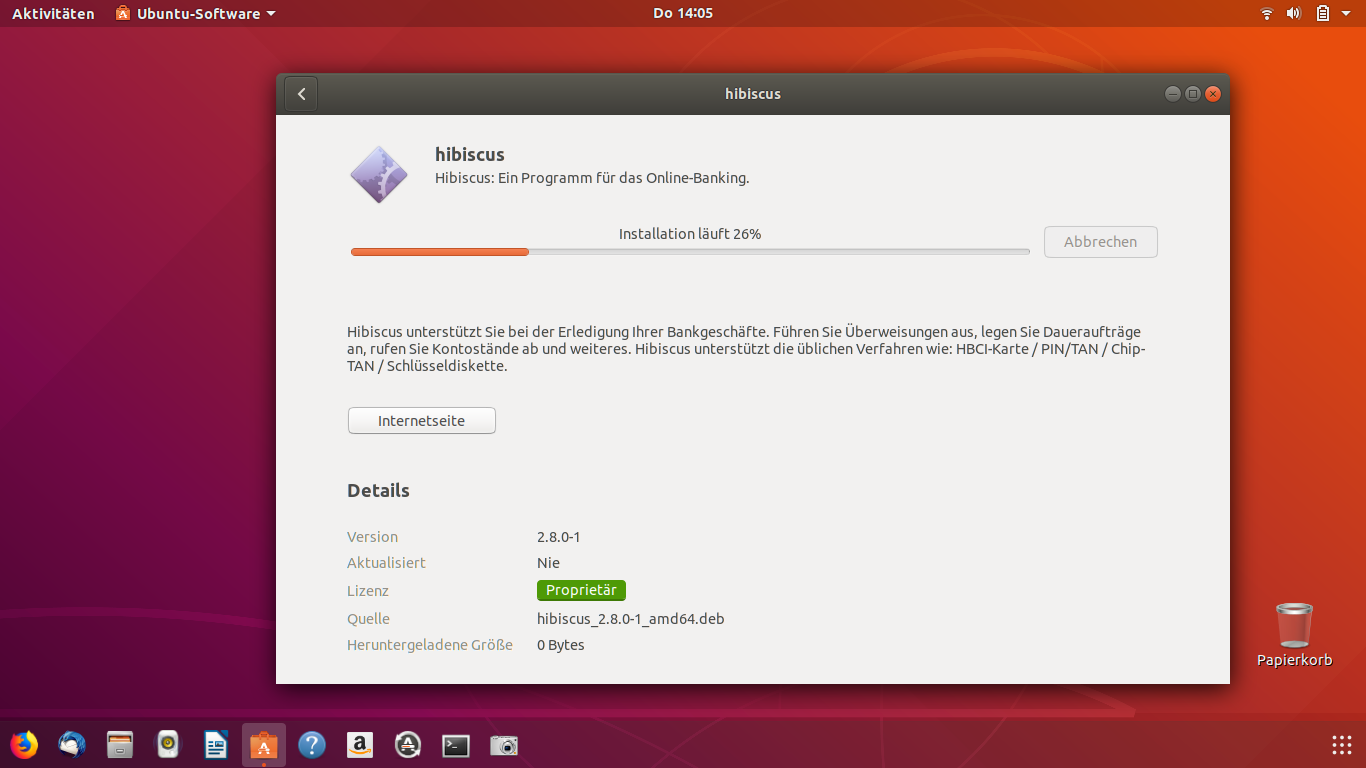Viewport: 1366px width, 768px height.
Task: Click the Aktualisiert value 'Nie'
Action: (x=548, y=563)
